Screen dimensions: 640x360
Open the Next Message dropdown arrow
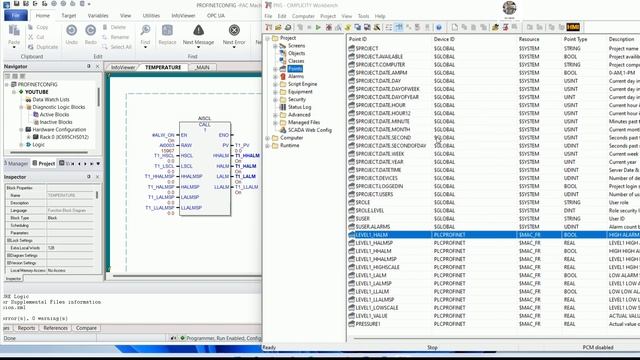click(x=198, y=47)
